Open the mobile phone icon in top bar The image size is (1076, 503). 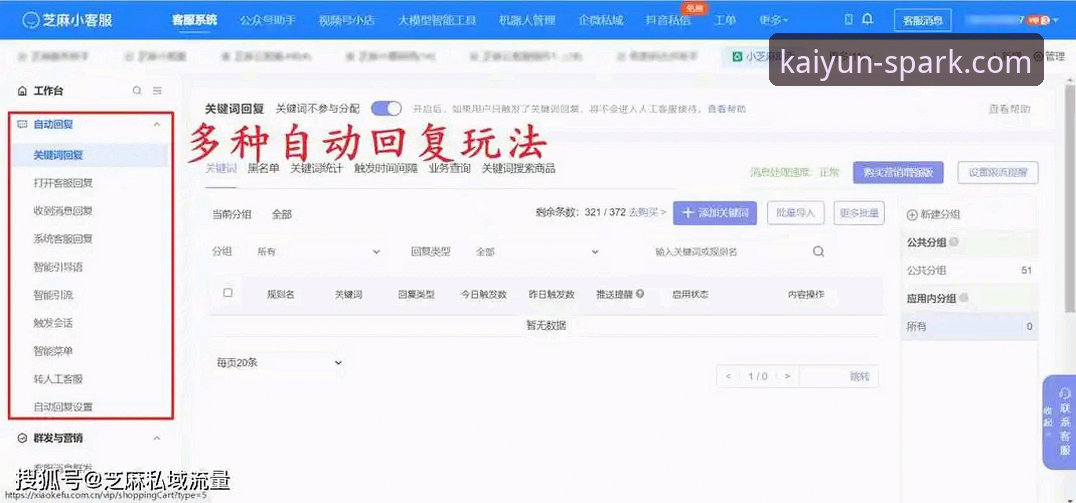pos(849,20)
